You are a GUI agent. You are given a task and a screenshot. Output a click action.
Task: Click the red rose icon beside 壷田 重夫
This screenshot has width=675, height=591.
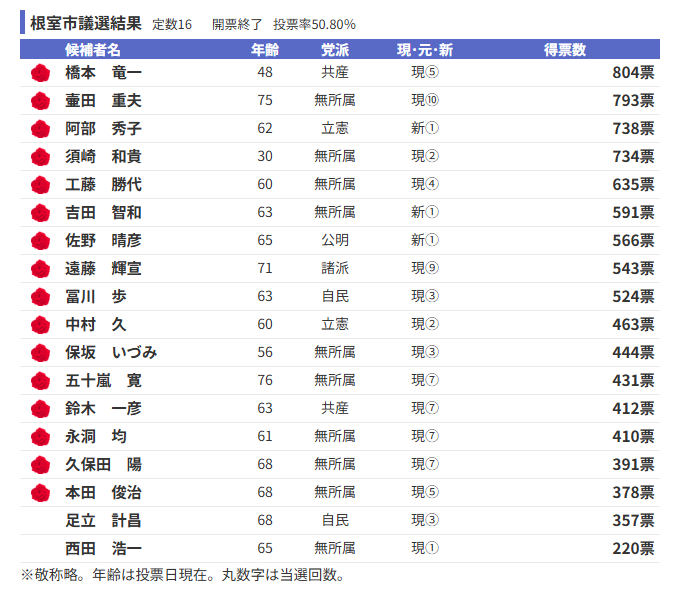pos(40,101)
